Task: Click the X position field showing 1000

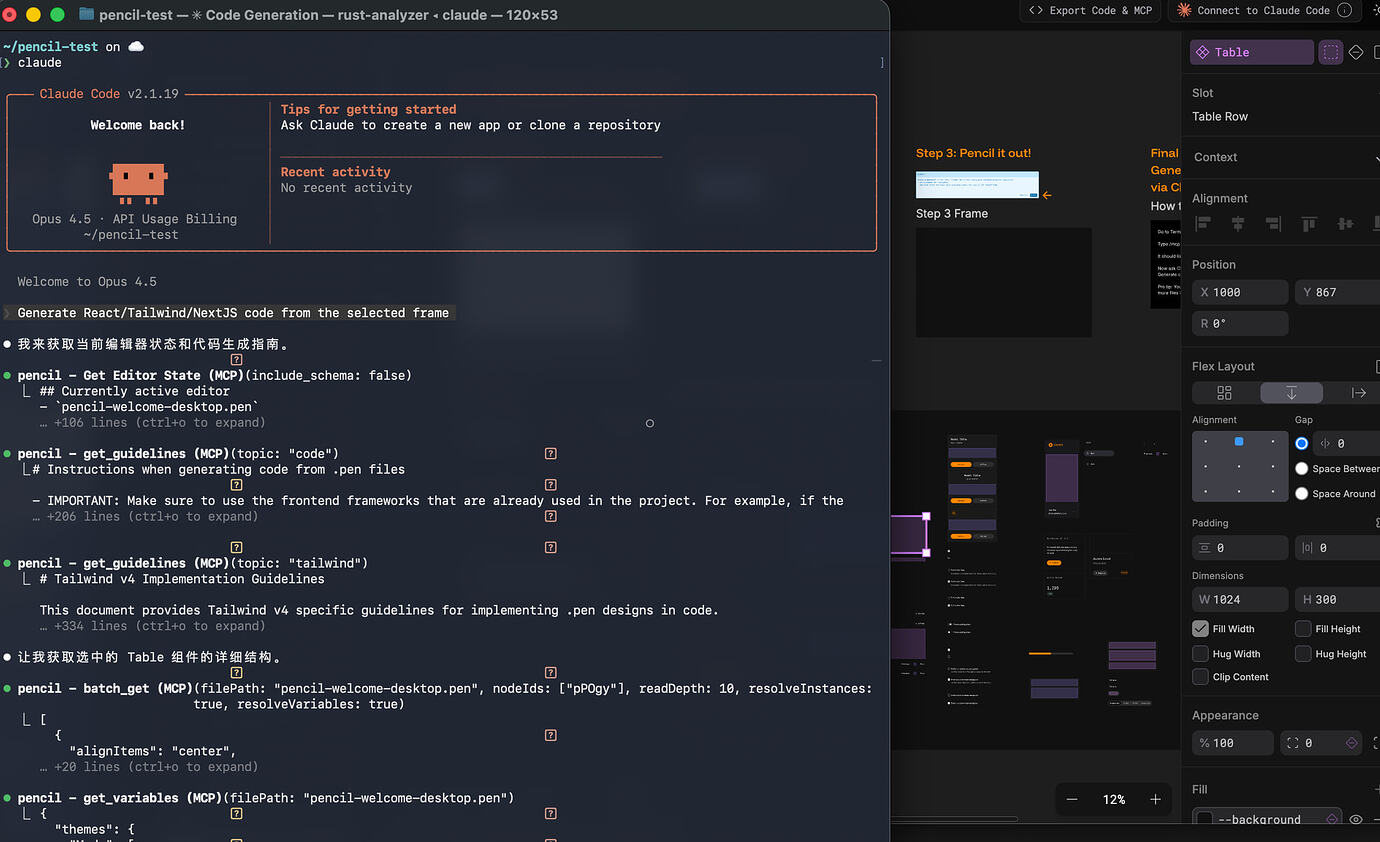Action: point(1240,292)
